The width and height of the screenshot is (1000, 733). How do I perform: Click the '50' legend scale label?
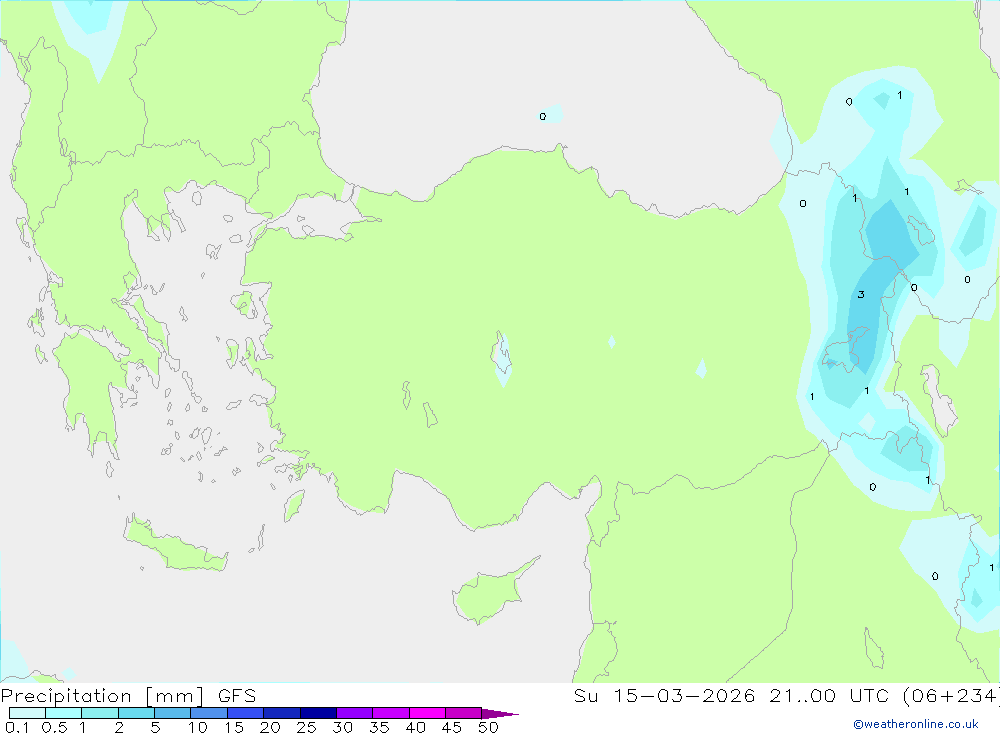click(489, 727)
